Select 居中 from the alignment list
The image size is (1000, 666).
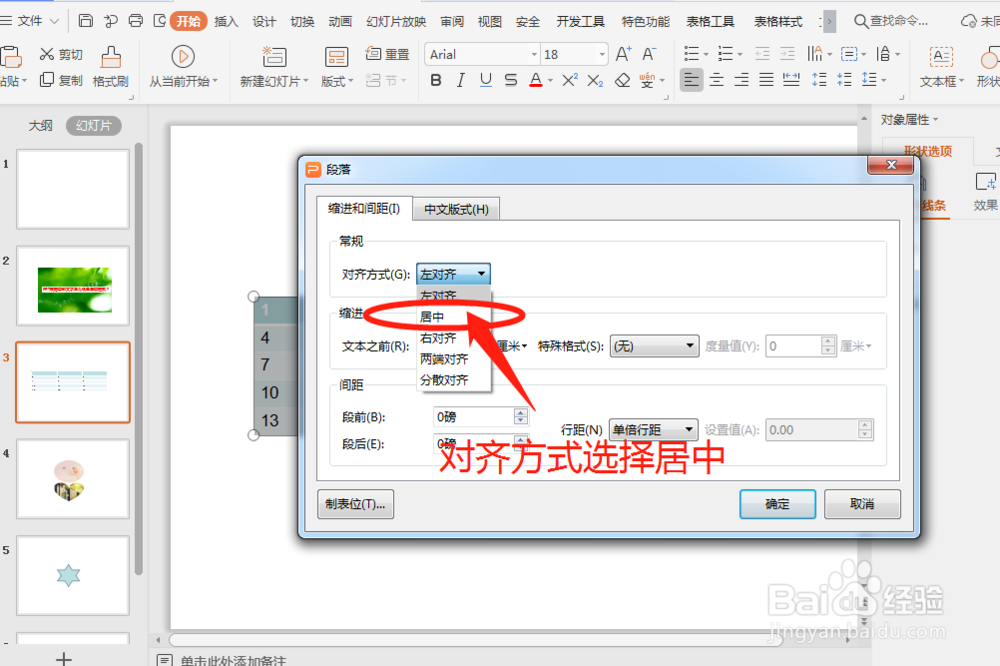click(432, 316)
